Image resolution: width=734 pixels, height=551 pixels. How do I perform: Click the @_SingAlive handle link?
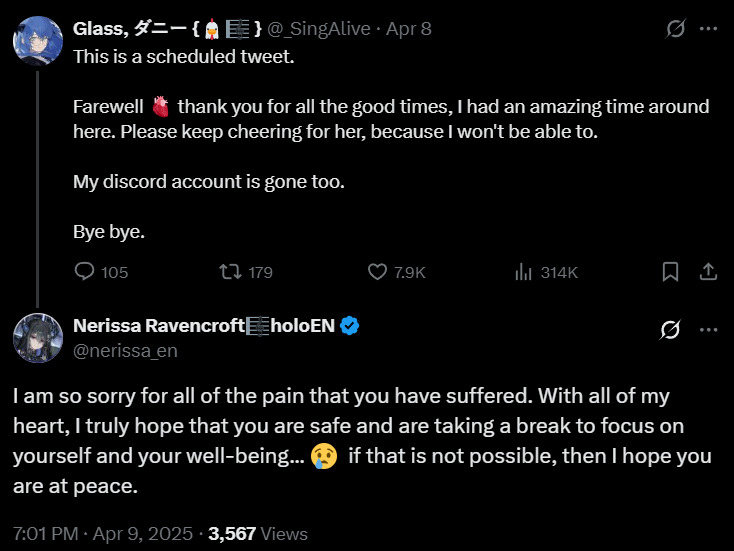click(320, 29)
